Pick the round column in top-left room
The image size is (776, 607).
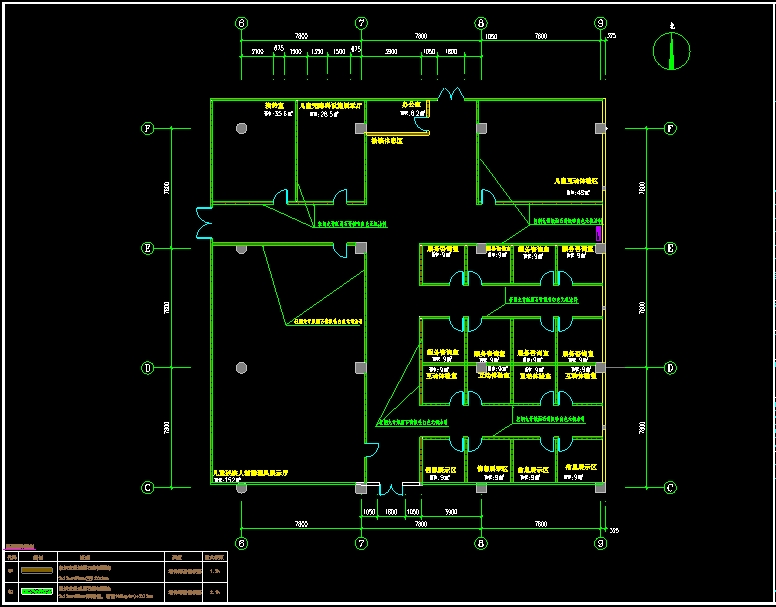point(241,128)
